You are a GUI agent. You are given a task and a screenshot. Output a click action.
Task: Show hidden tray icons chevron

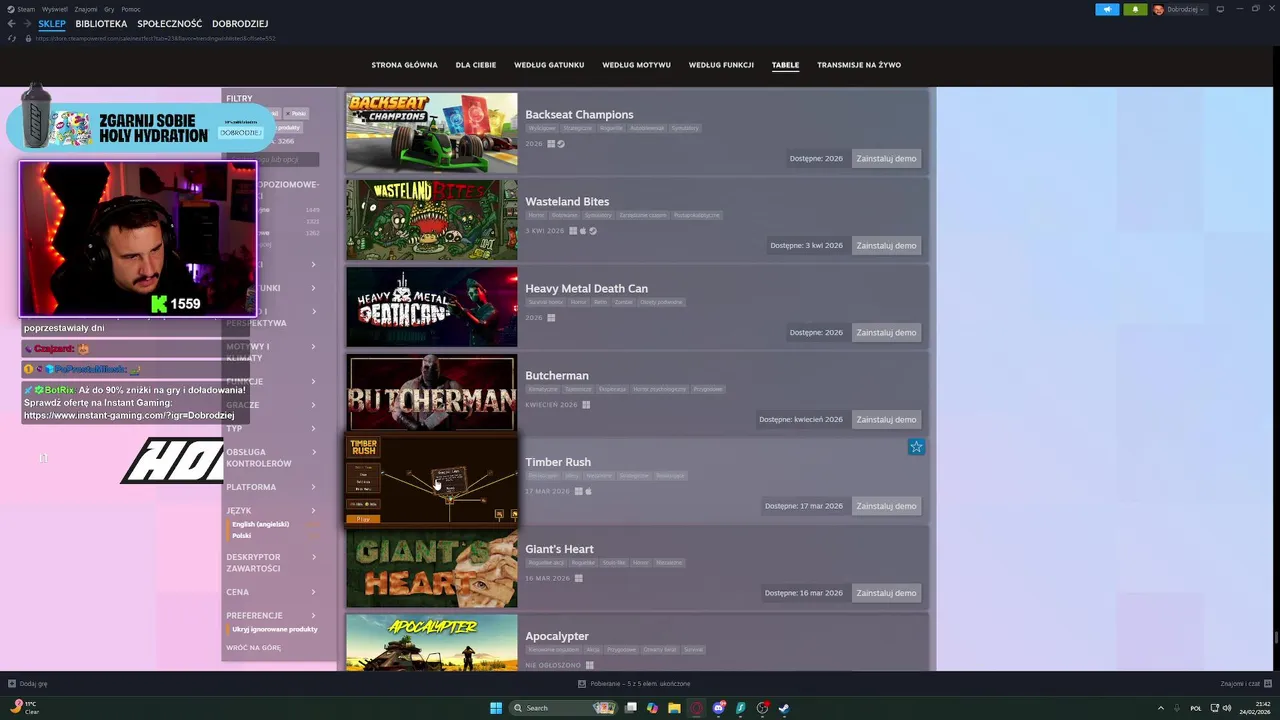tap(1161, 708)
